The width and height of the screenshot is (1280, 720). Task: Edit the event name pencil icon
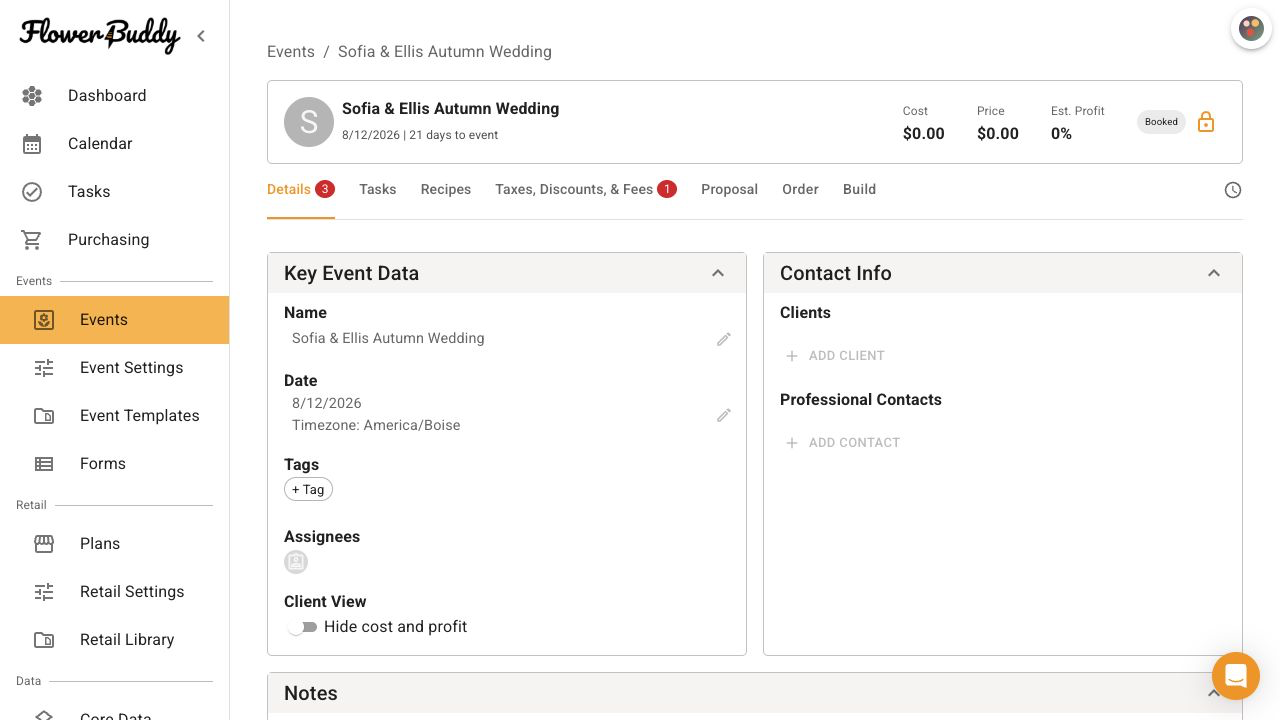724,339
